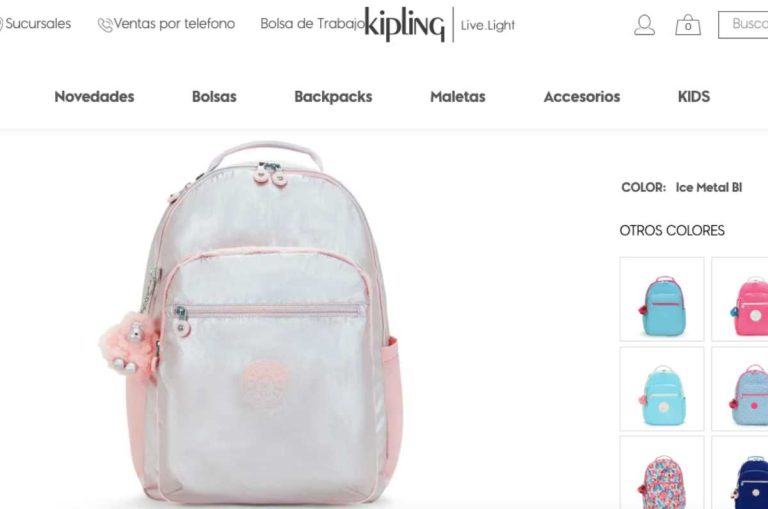Select the light blue backpack with pink trim swatch
The height and width of the screenshot is (509, 768).
coord(662,299)
